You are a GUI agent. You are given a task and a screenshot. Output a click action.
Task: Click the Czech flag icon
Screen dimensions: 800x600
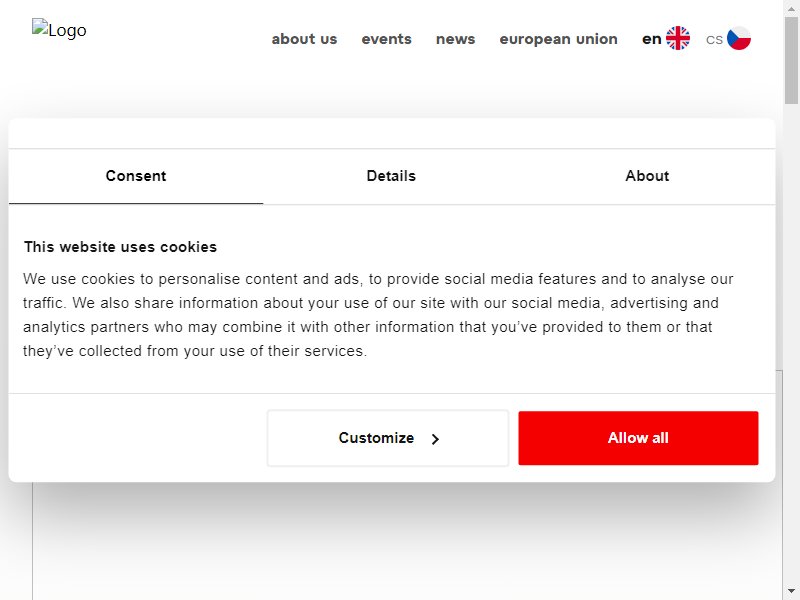pos(738,38)
